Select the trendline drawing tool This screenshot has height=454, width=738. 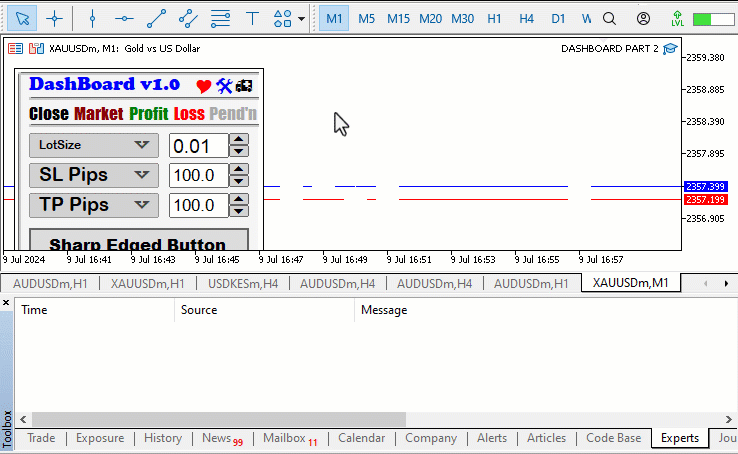click(156, 18)
